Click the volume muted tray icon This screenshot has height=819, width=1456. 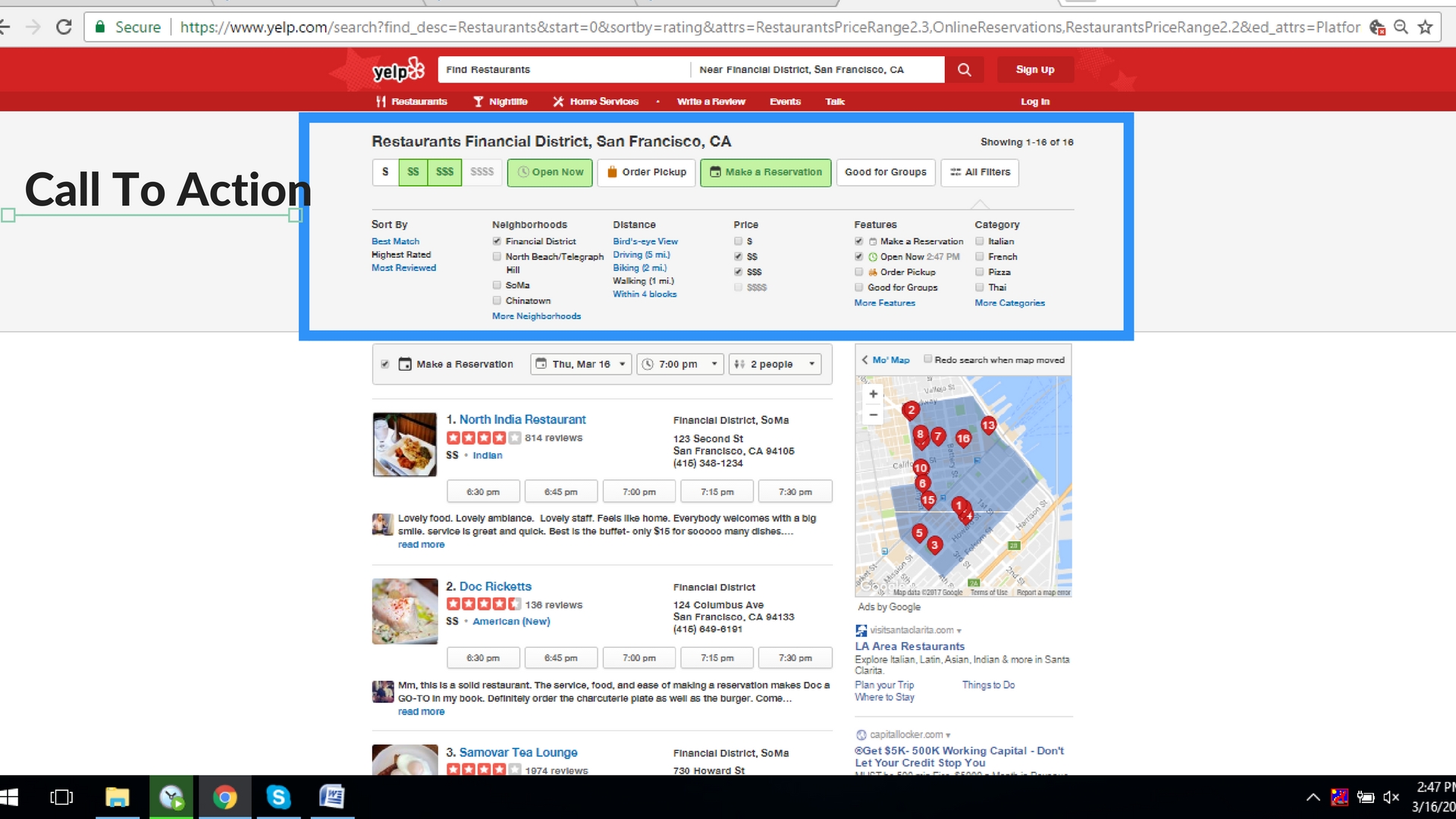point(1392,797)
